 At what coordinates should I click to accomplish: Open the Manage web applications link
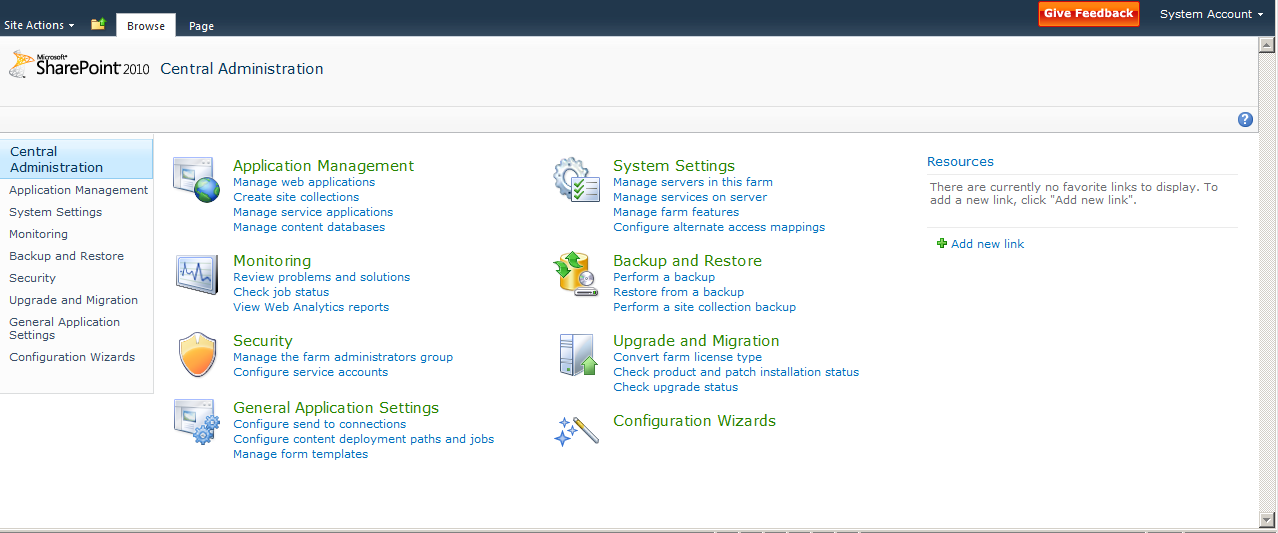click(304, 182)
